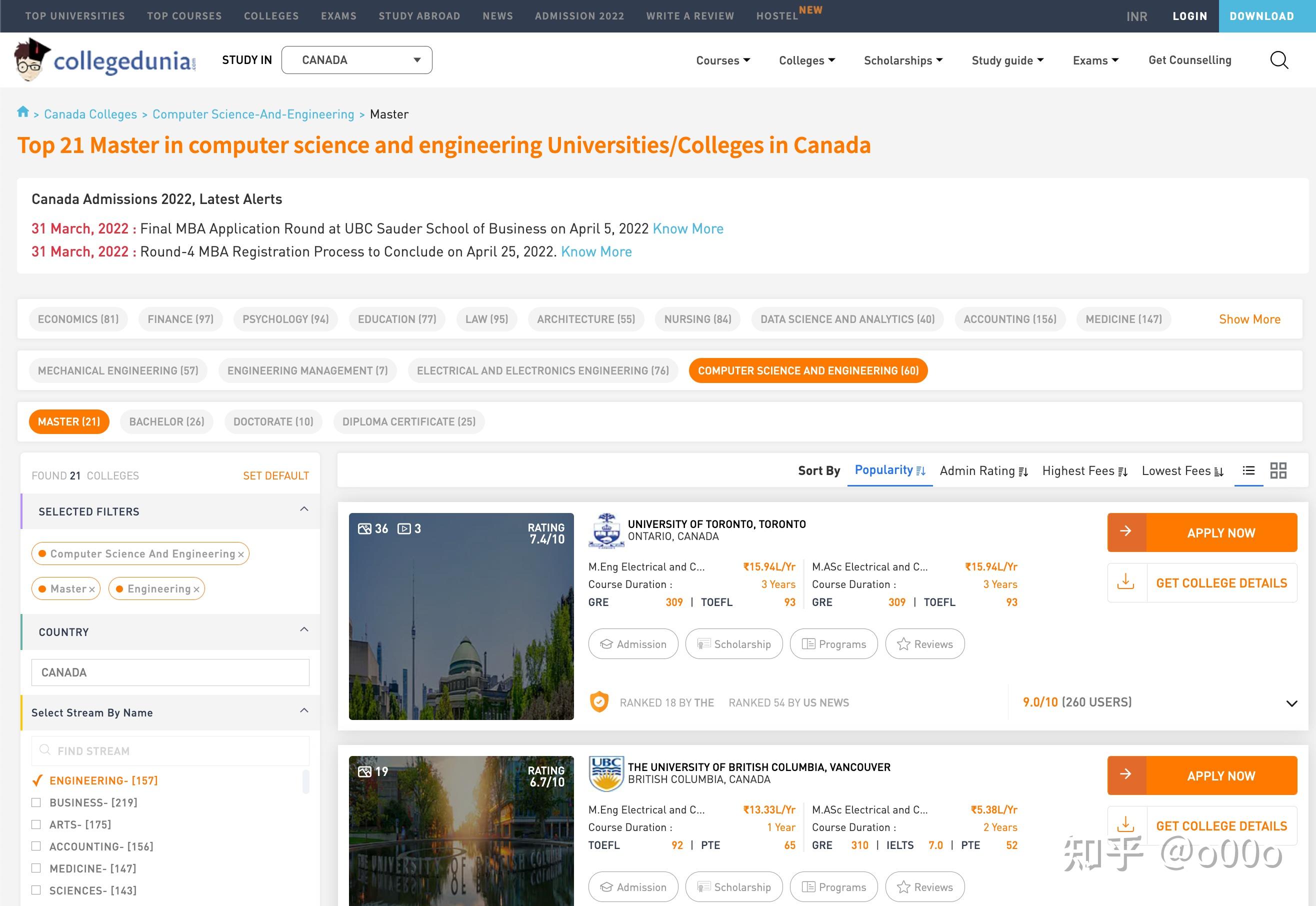Screen dimensions: 1316x906
Task: Open University of Toronto video count icon
Action: pyautogui.click(x=403, y=528)
